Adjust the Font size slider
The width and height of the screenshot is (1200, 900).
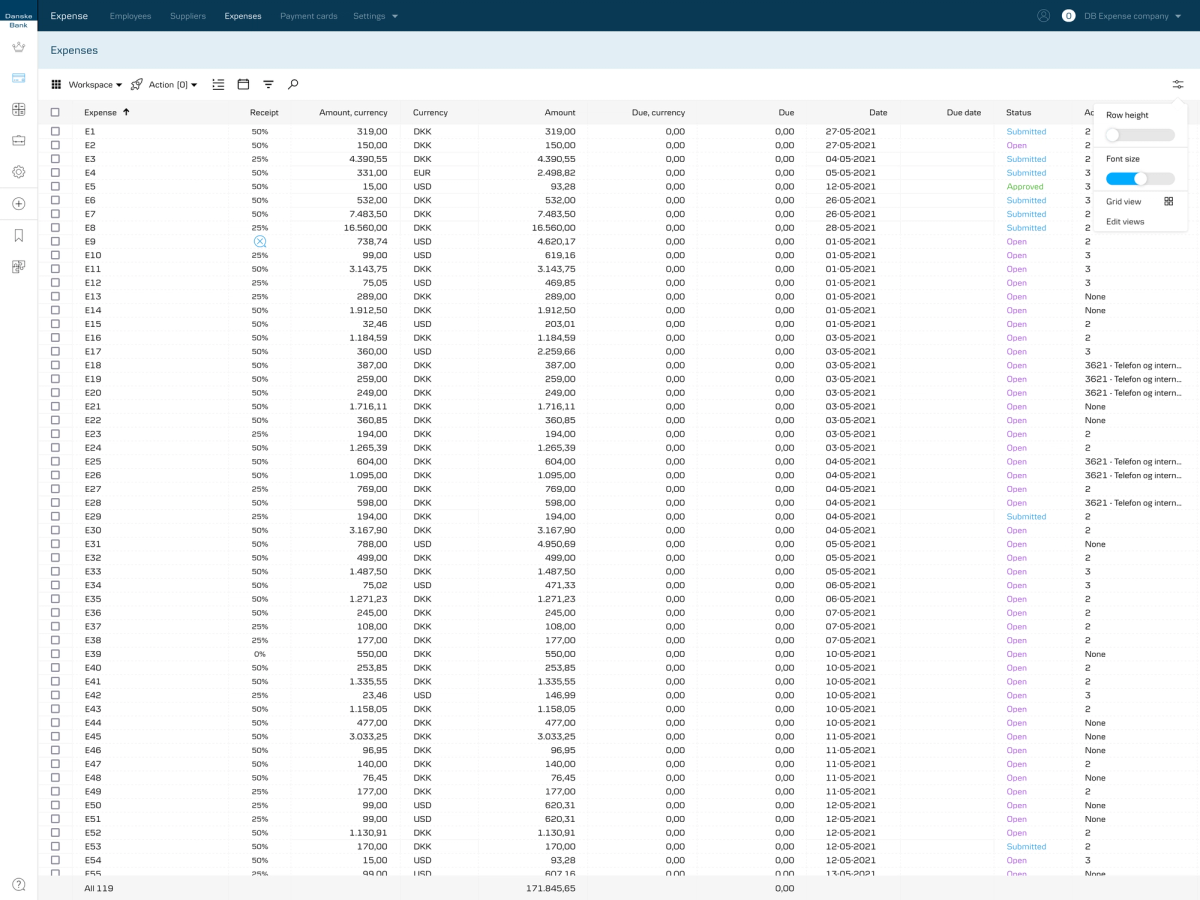1140,178
